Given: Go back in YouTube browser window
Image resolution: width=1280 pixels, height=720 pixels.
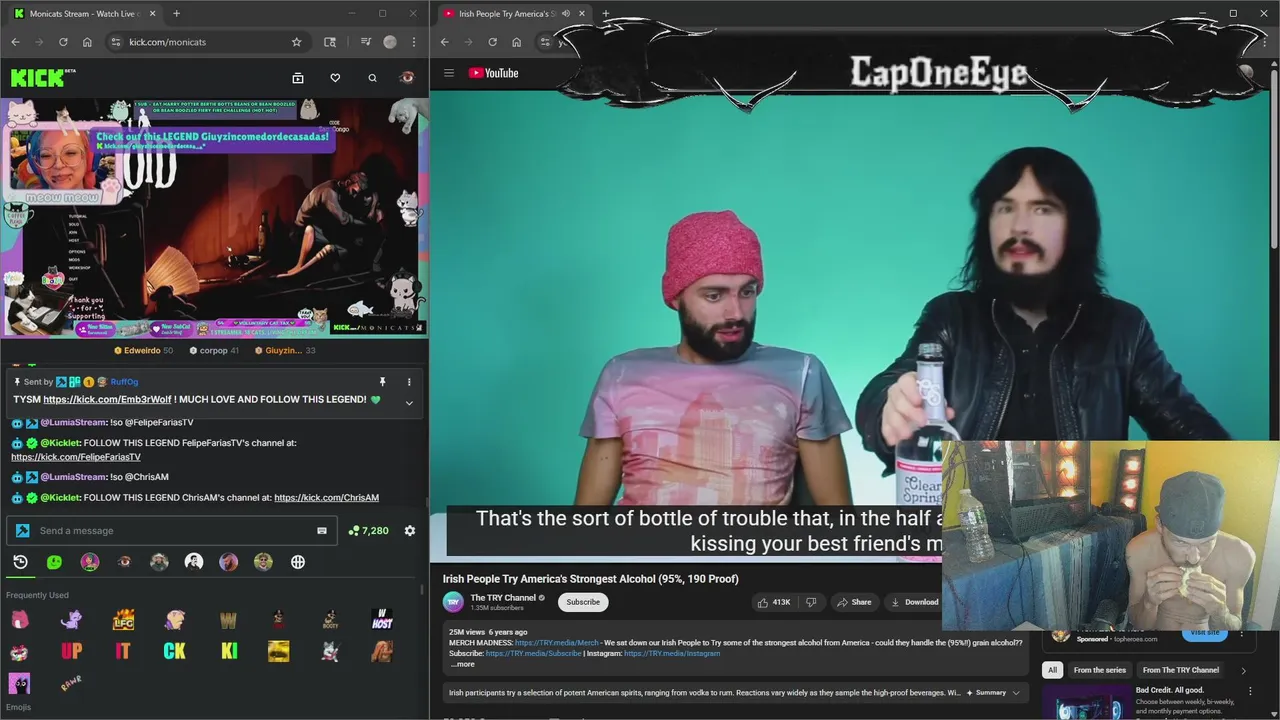Looking at the screenshot, I should tap(444, 42).
